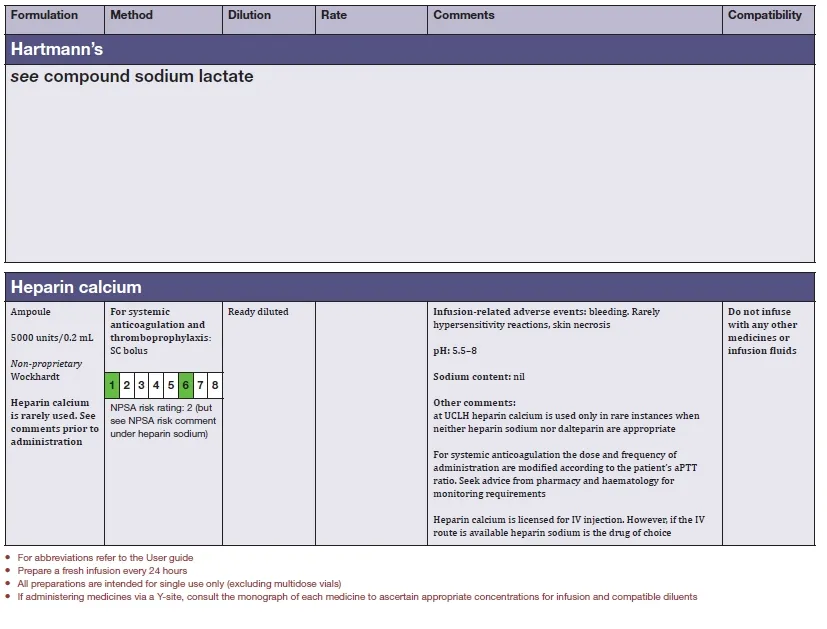Click the 'Ready diluted' cell text
827x629 pixels.
(258, 312)
